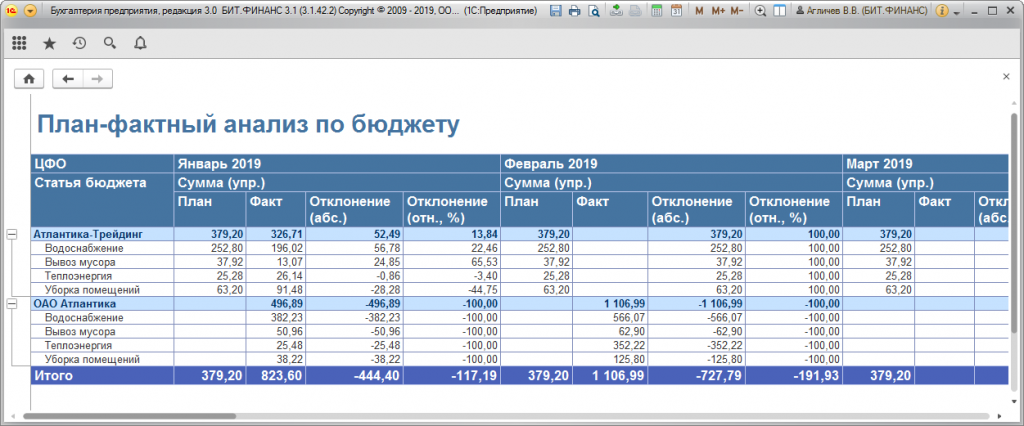Open the sections menu grid icon
Image resolution: width=1024 pixels, height=426 pixels.
tap(19, 43)
